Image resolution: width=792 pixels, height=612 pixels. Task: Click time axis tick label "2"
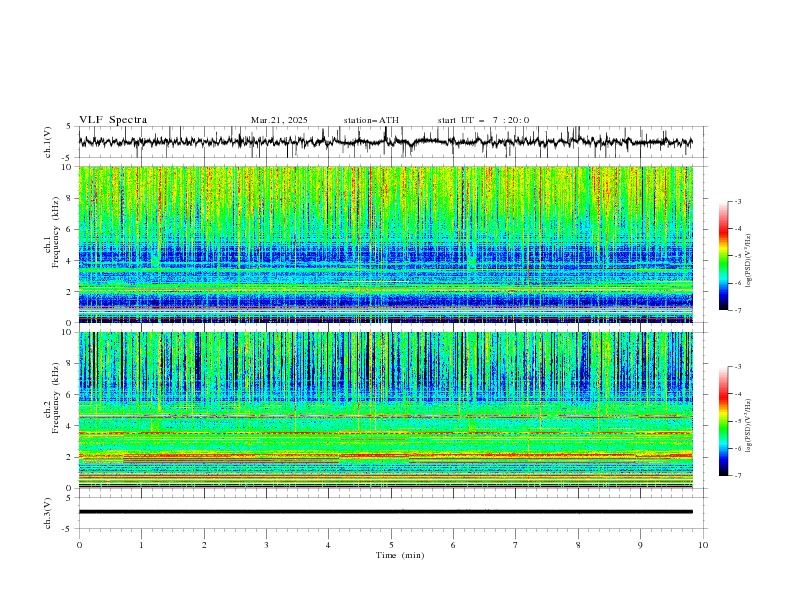tap(204, 545)
